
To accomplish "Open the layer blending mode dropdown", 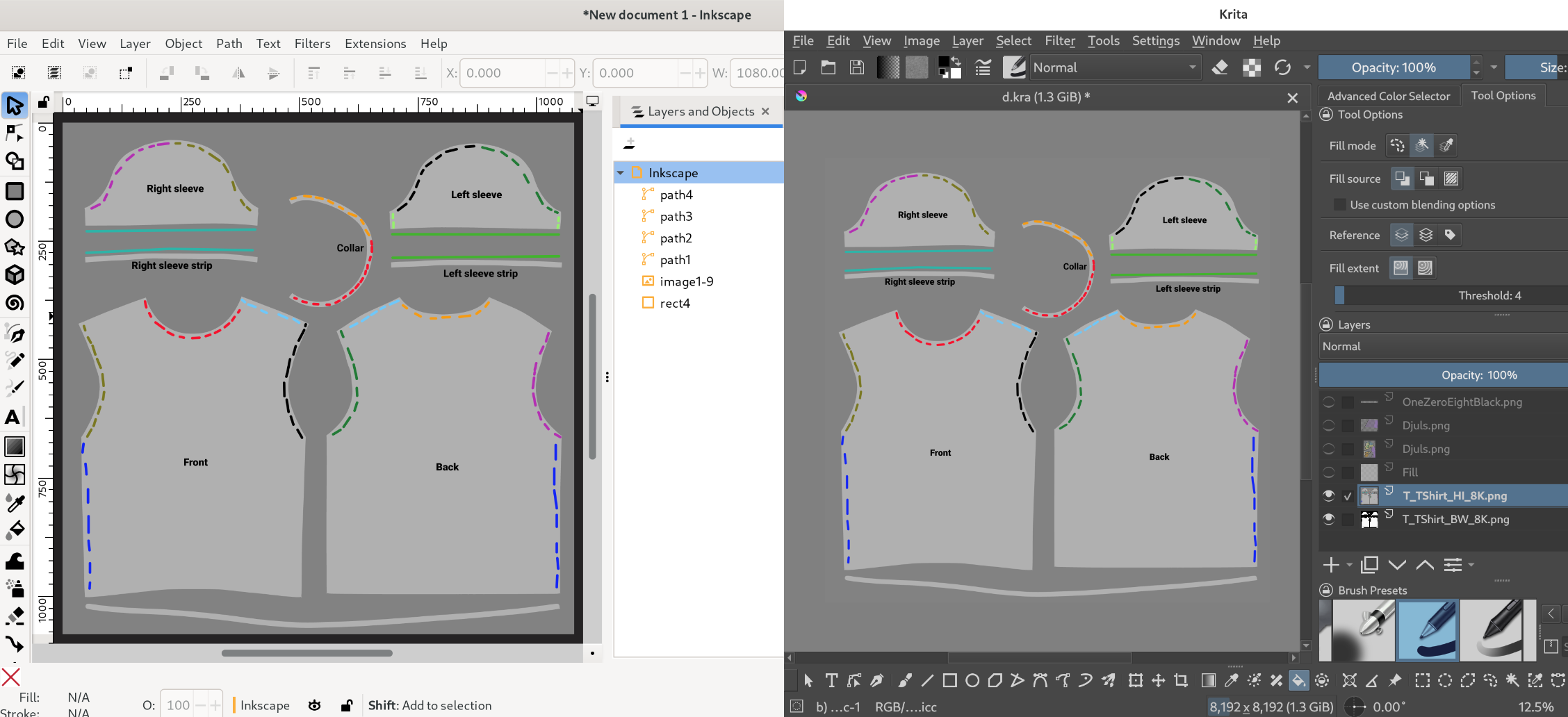I will [x=1442, y=346].
